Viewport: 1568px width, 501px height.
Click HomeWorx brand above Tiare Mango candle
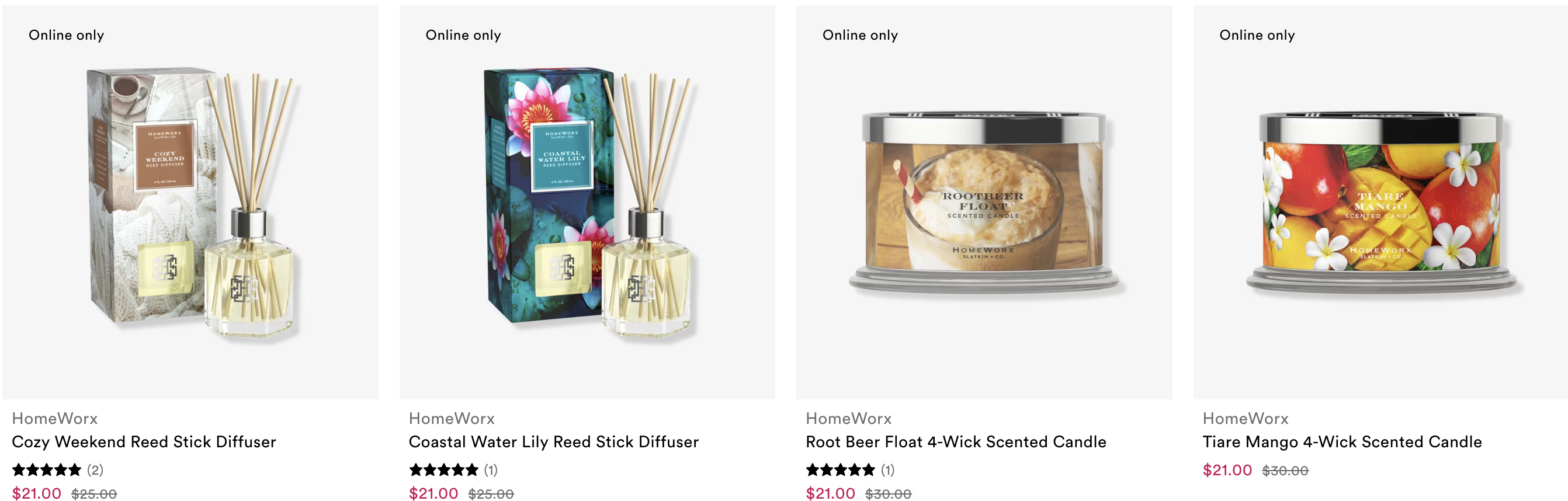(x=1246, y=419)
